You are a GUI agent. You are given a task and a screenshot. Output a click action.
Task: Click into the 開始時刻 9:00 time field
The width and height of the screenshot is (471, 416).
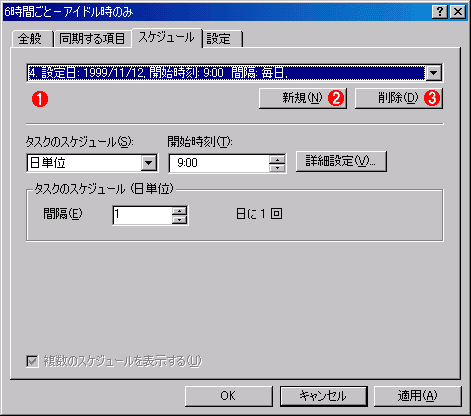(220, 163)
